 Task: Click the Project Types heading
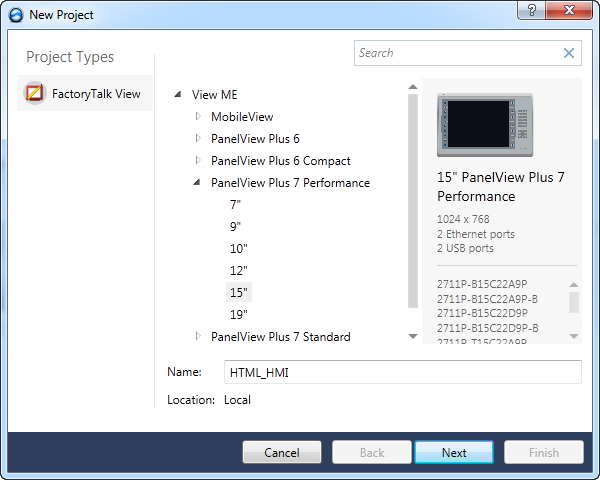tap(70, 57)
